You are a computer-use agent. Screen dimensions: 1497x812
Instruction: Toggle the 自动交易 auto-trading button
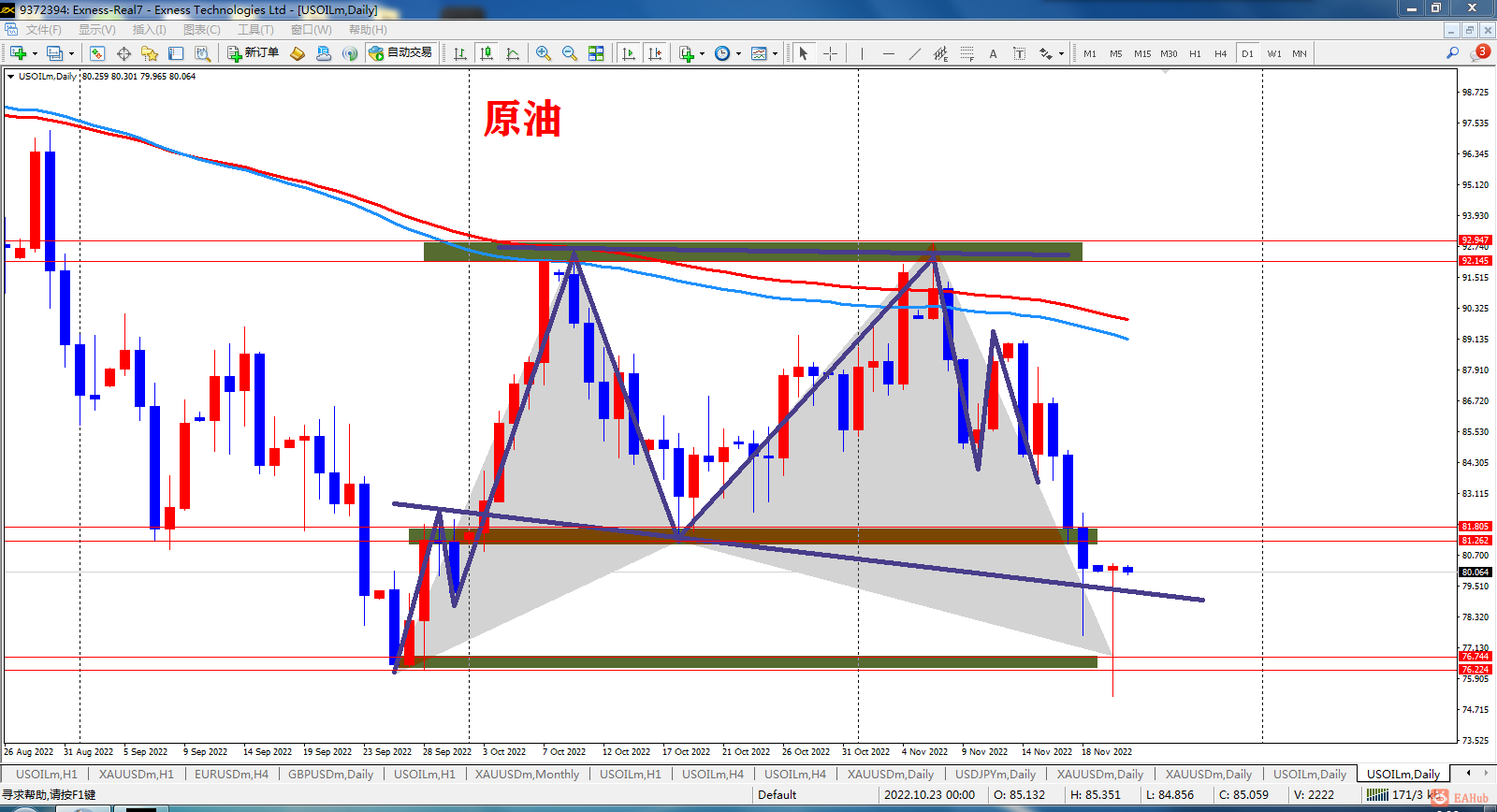[400, 53]
